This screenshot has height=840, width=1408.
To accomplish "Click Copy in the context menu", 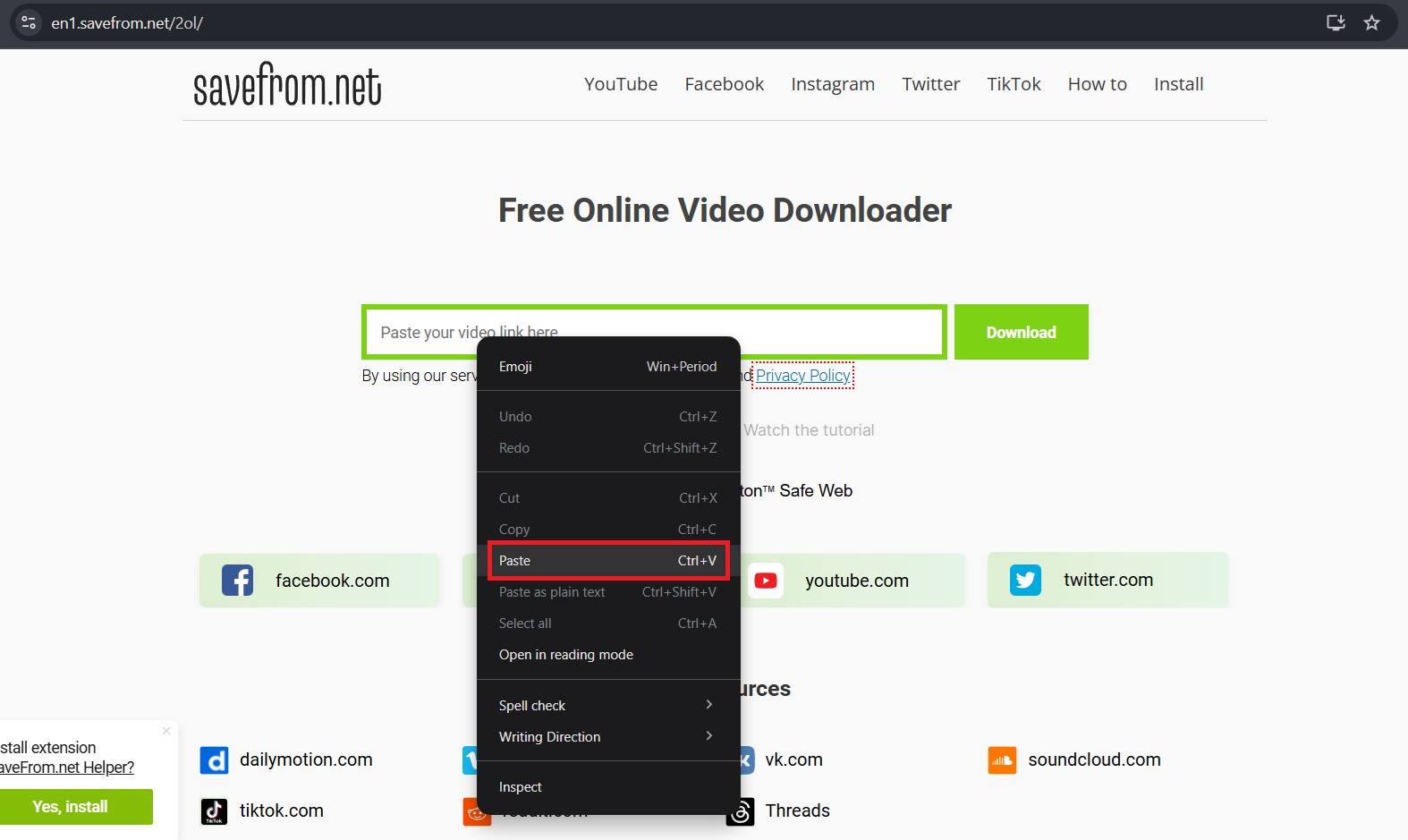I will 608,530.
